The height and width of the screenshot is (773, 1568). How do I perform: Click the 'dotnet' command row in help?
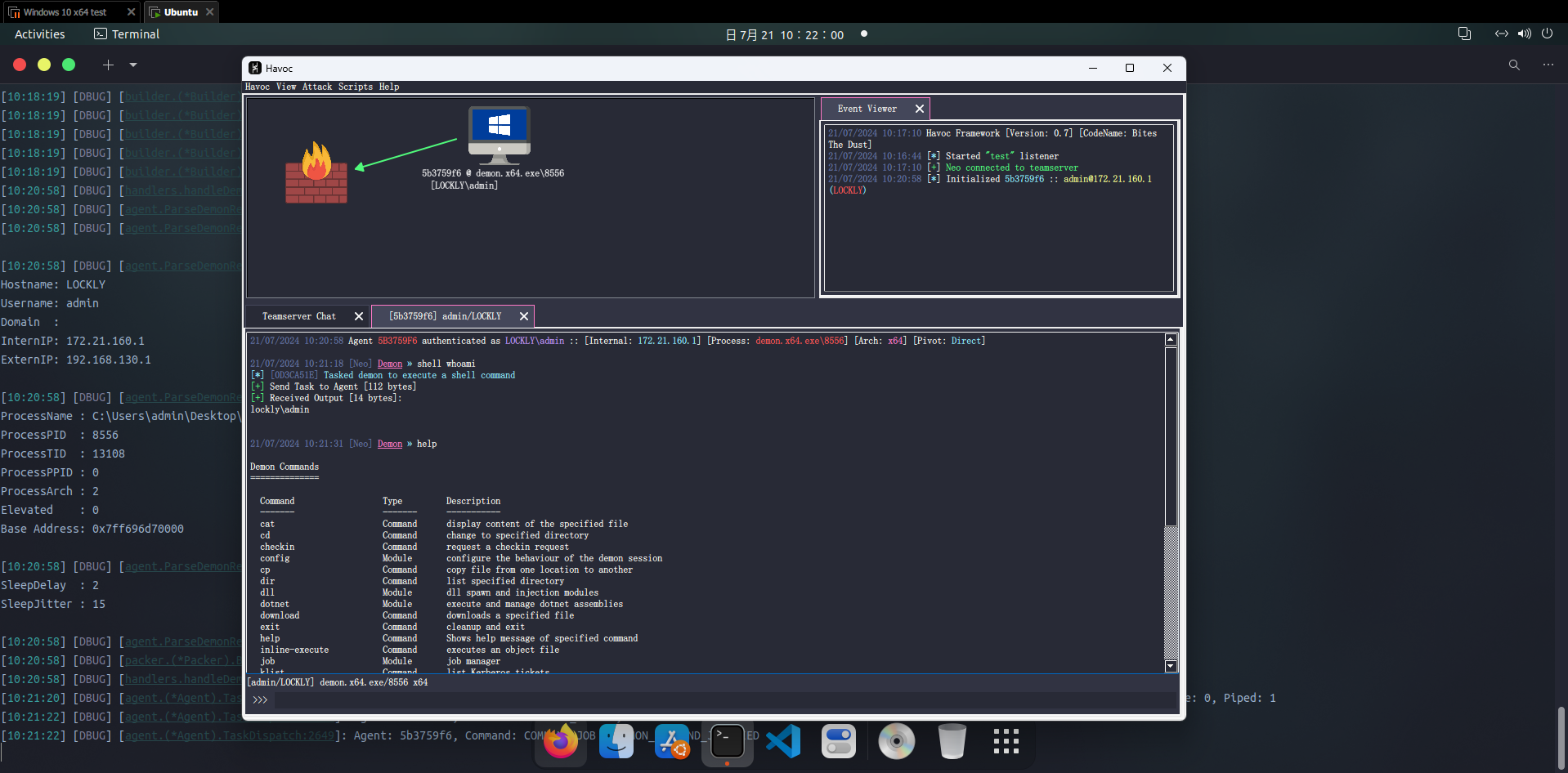(441, 604)
